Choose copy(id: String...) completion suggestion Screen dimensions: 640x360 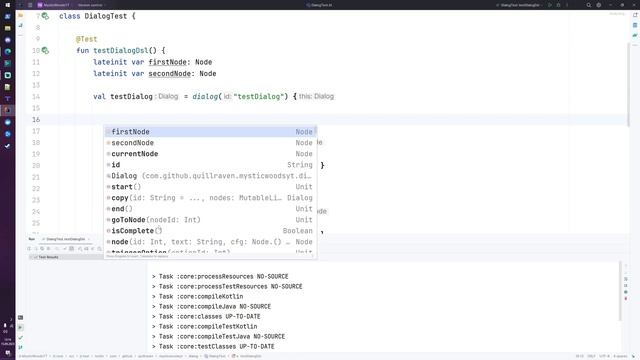pos(210,198)
